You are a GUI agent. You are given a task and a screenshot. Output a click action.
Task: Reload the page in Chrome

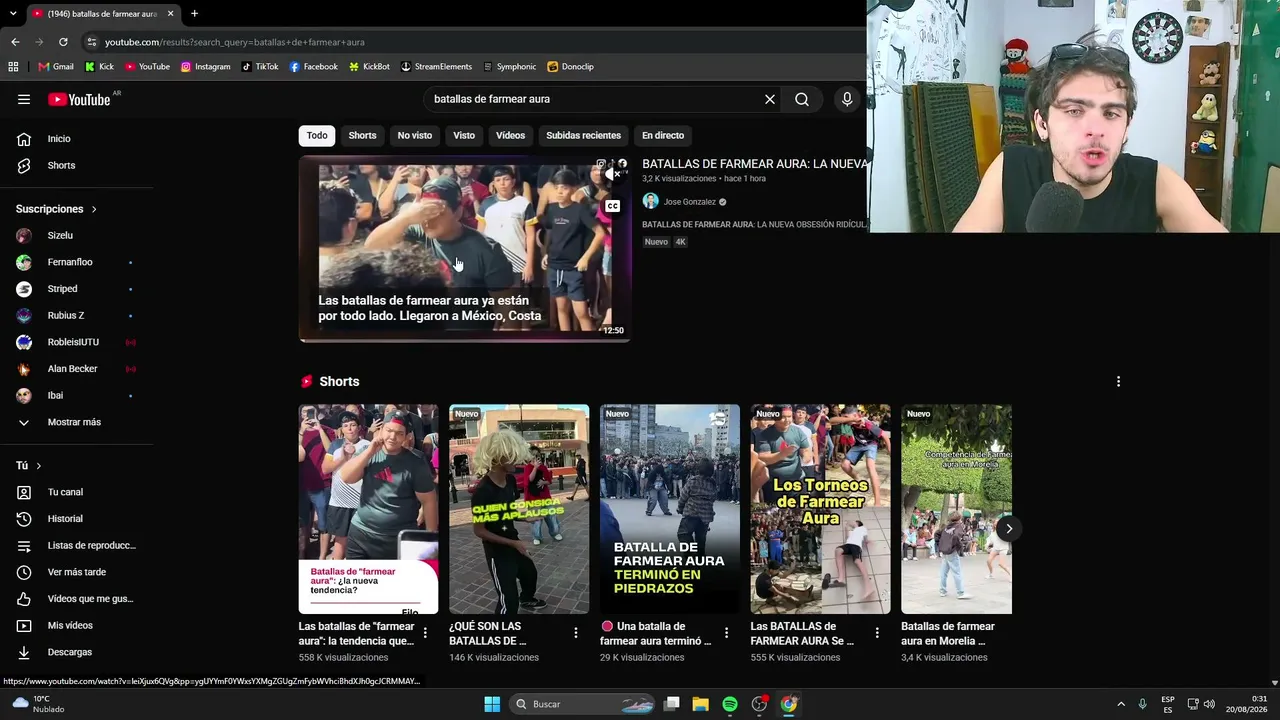pyautogui.click(x=63, y=42)
